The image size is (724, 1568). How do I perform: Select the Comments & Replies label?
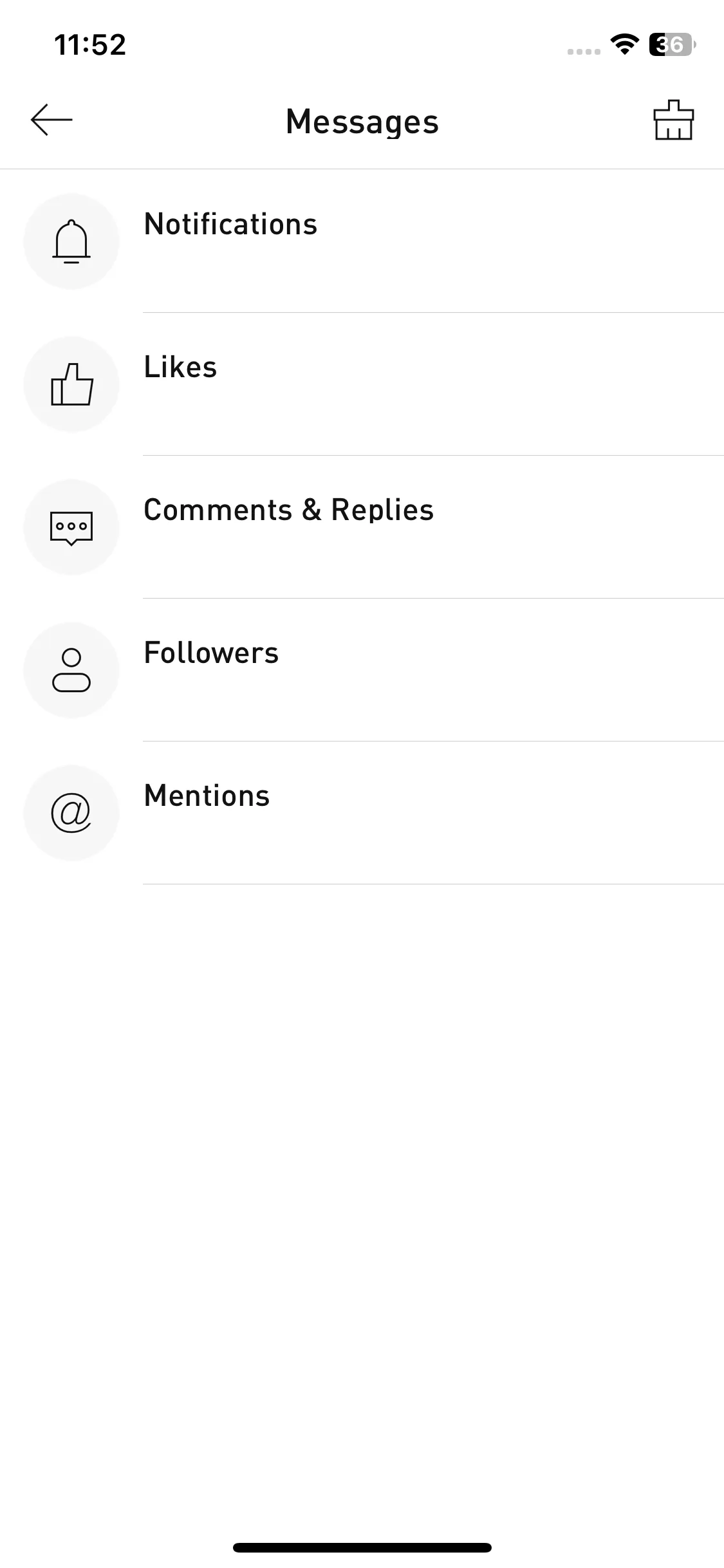point(289,510)
